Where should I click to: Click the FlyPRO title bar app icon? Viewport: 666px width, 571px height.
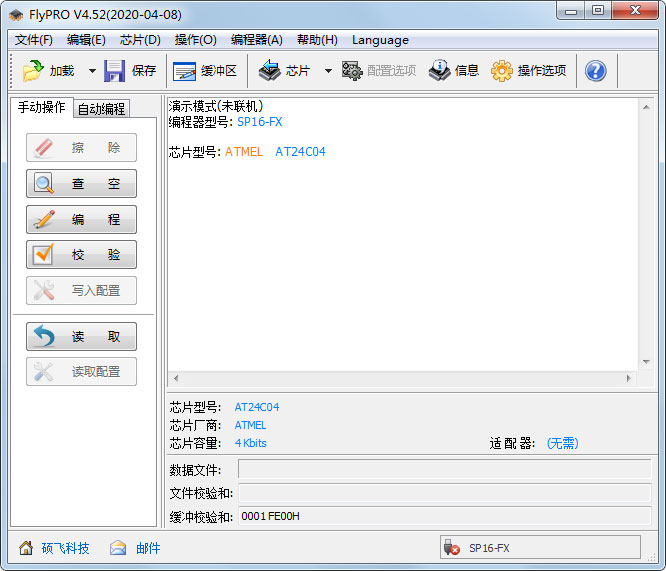pos(16,15)
